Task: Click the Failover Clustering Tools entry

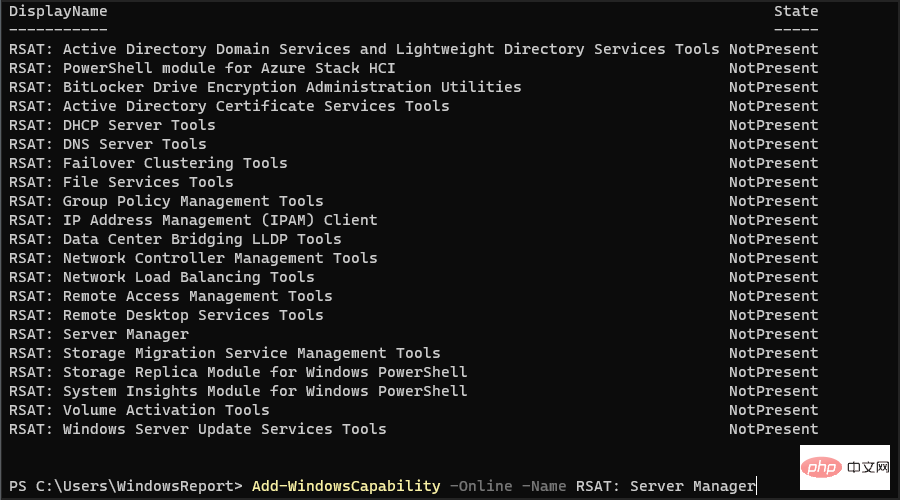Action: (x=148, y=163)
